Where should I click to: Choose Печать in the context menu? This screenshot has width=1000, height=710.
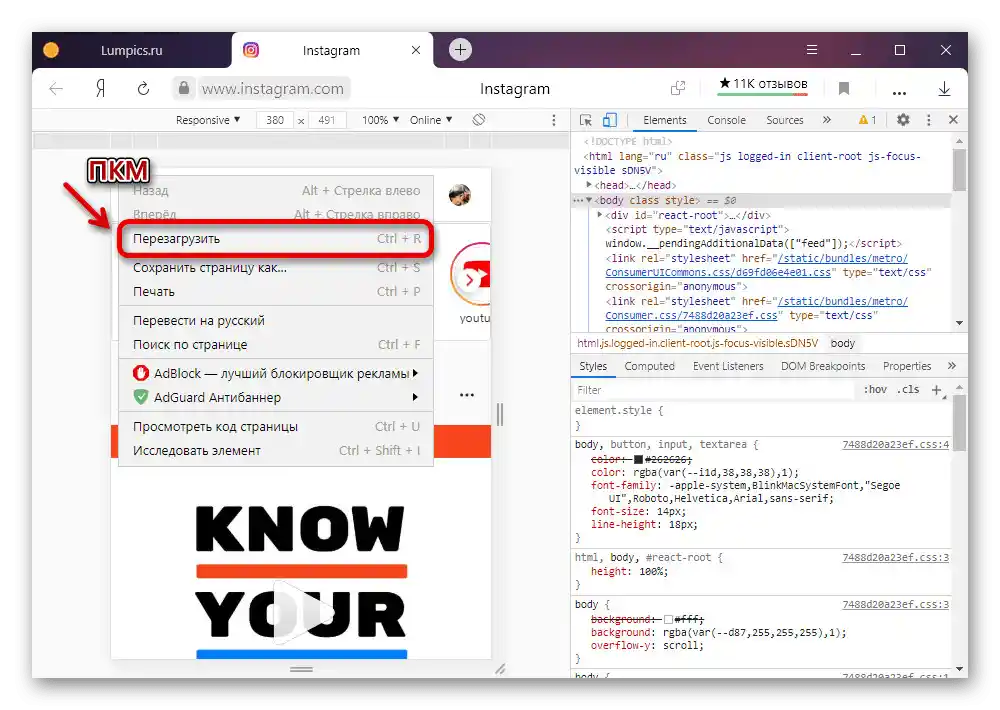point(276,292)
